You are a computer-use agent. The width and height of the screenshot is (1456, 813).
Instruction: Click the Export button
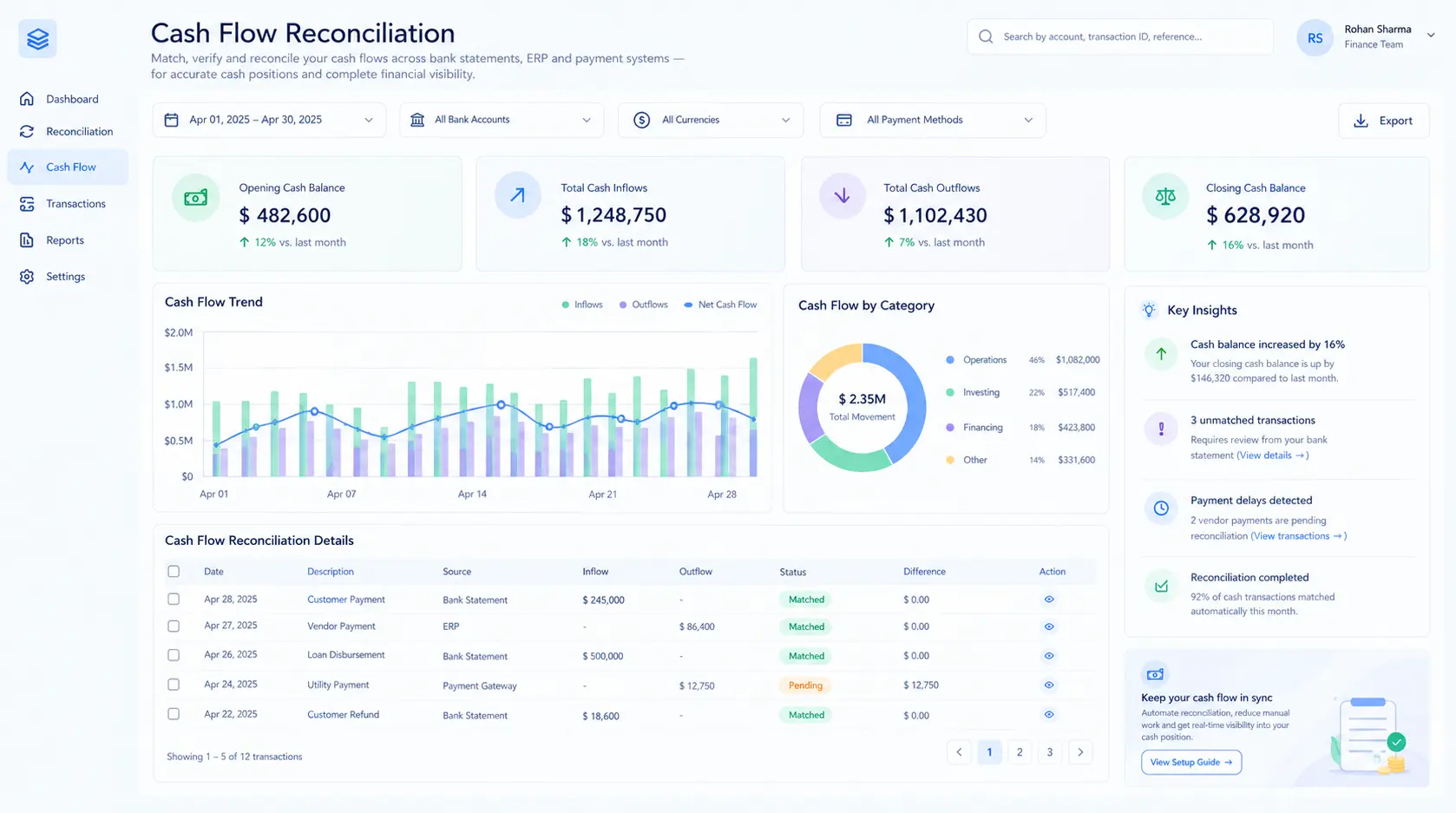[x=1383, y=121]
